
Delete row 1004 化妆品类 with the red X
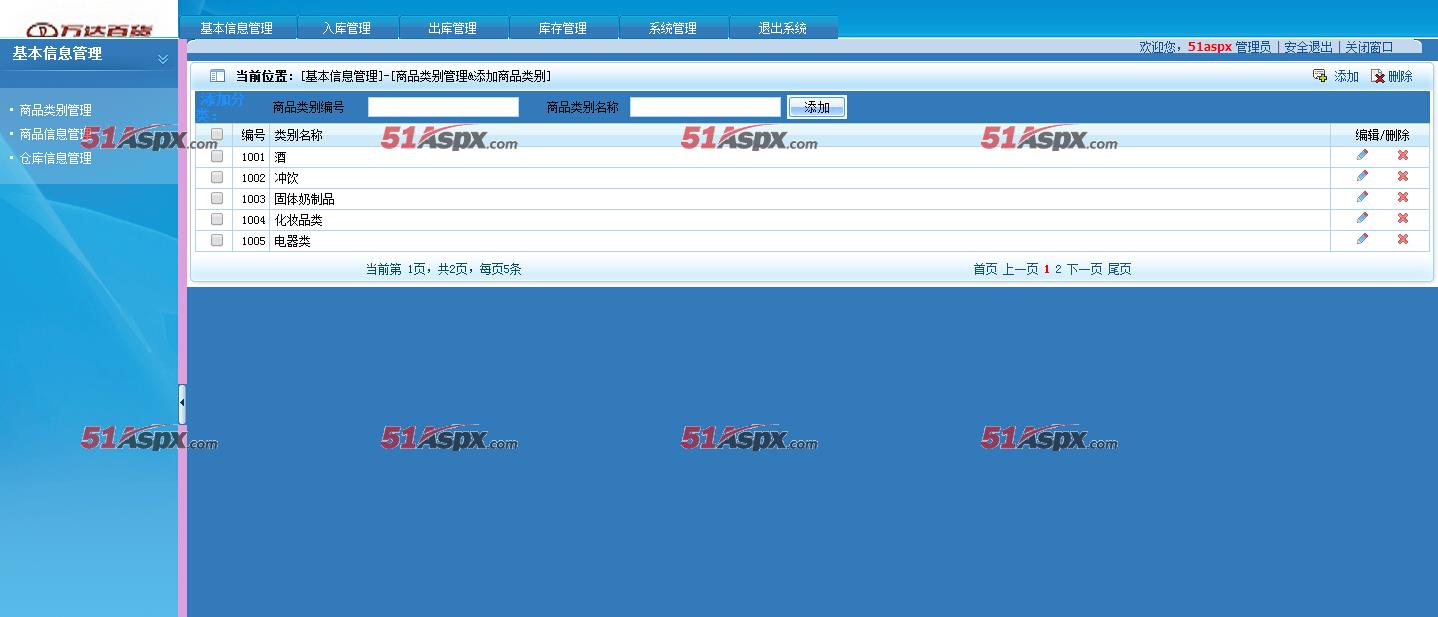1403,218
